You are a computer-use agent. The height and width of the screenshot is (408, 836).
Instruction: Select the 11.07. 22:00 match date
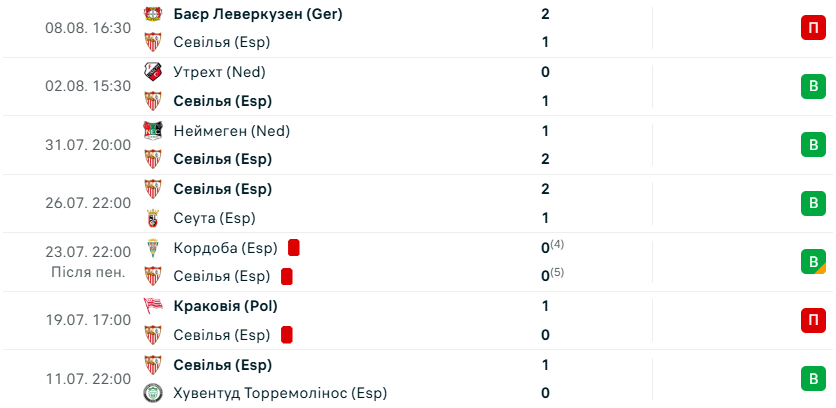(88, 379)
